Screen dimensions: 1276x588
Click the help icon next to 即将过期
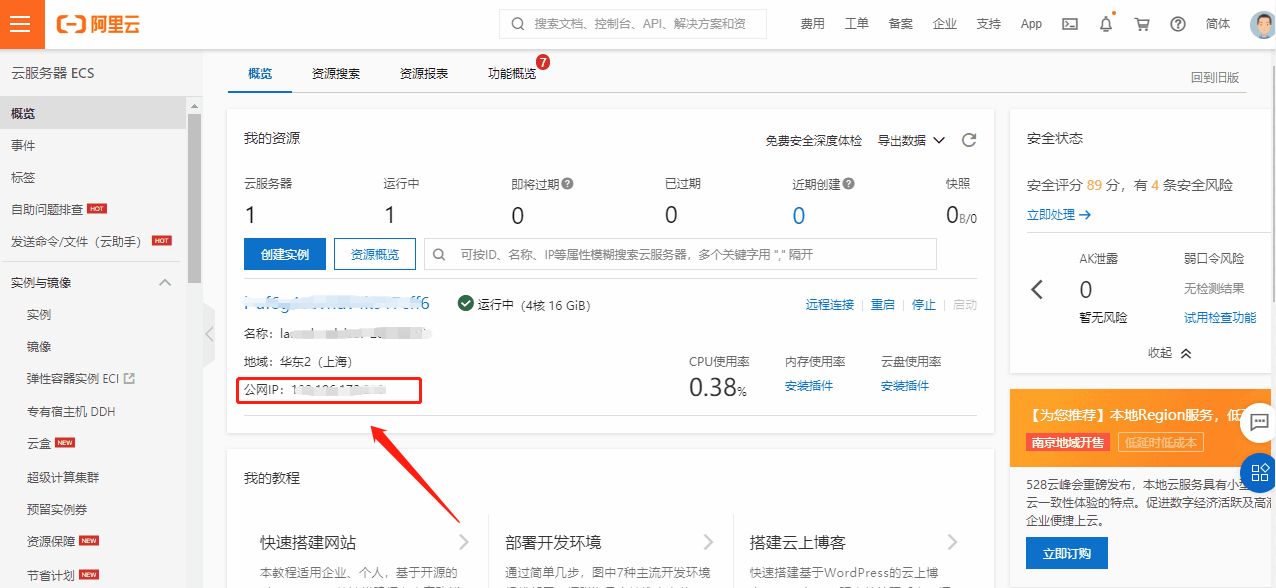click(x=567, y=184)
